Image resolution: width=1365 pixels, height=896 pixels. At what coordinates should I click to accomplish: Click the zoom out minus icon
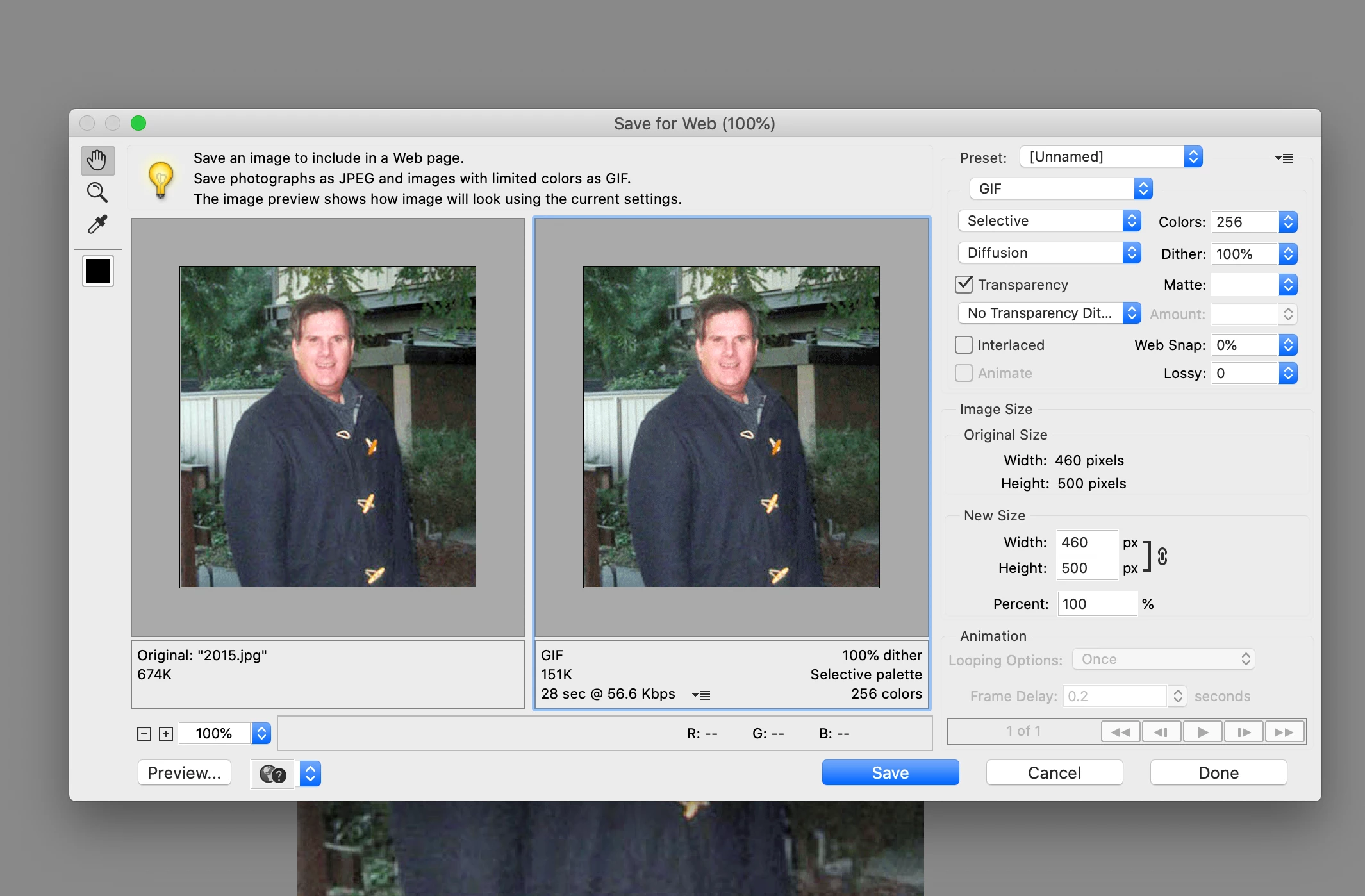tap(144, 734)
